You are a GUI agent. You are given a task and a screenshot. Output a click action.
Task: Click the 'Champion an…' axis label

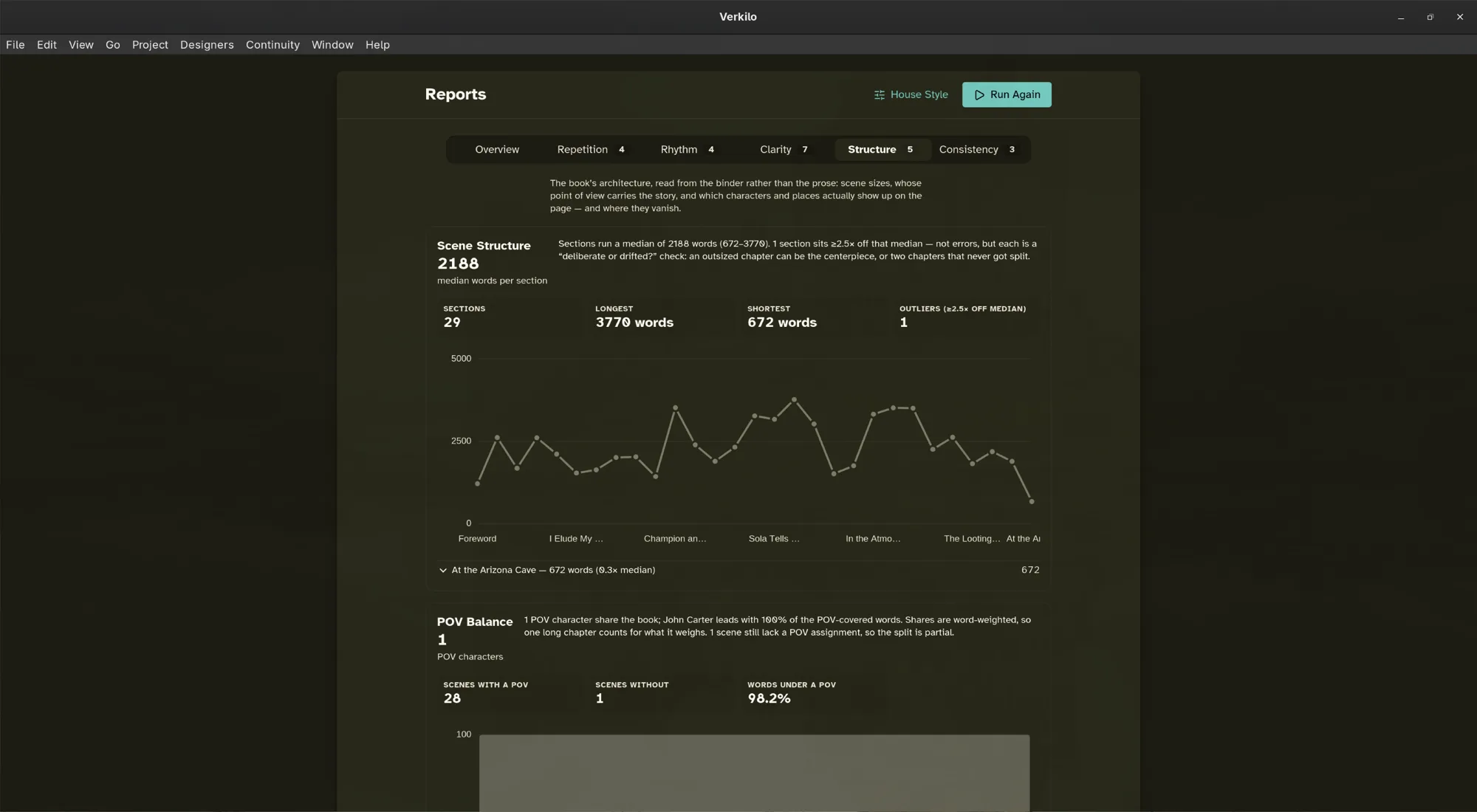675,539
